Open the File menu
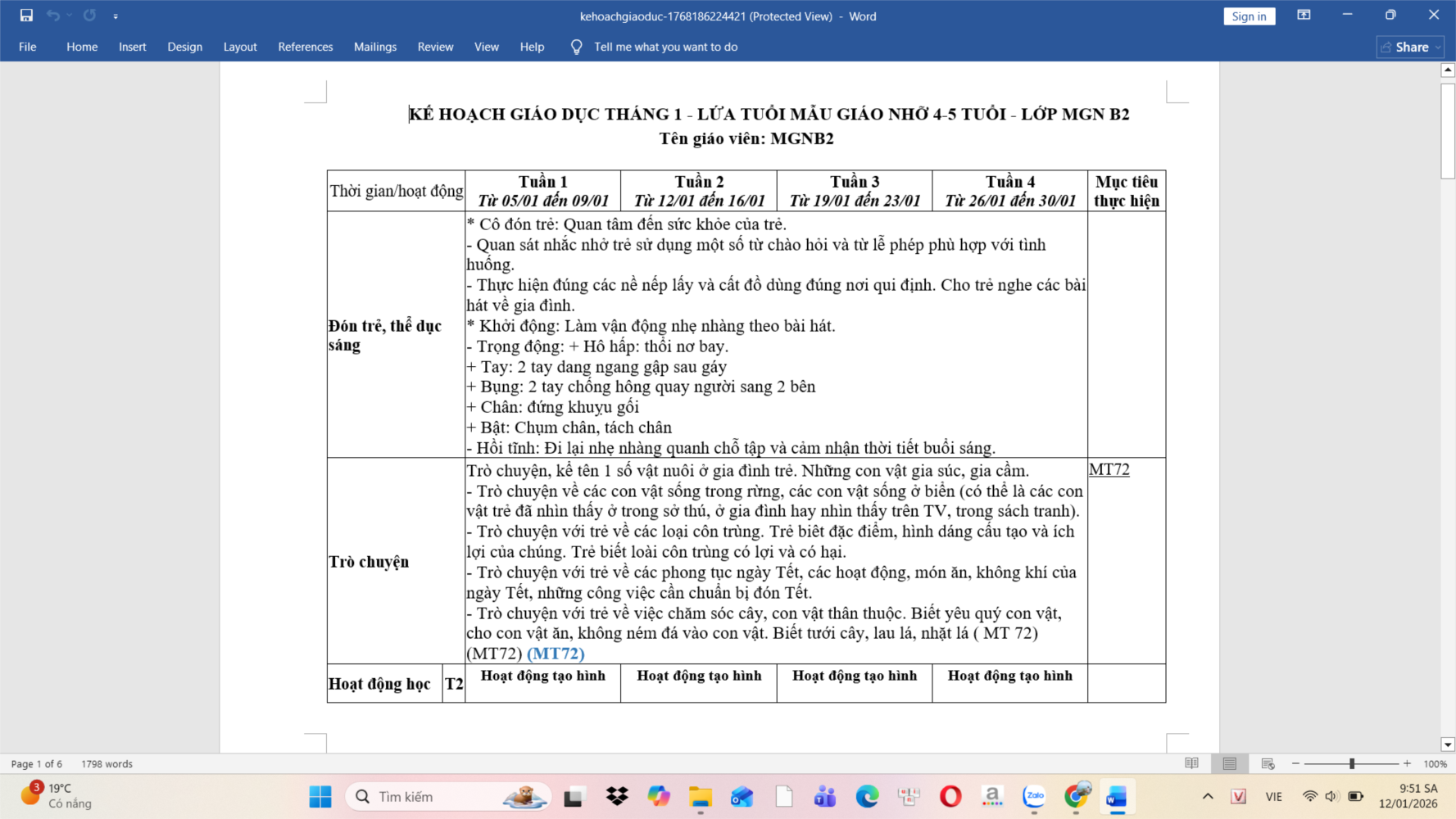The width and height of the screenshot is (1456, 819). coord(27,47)
